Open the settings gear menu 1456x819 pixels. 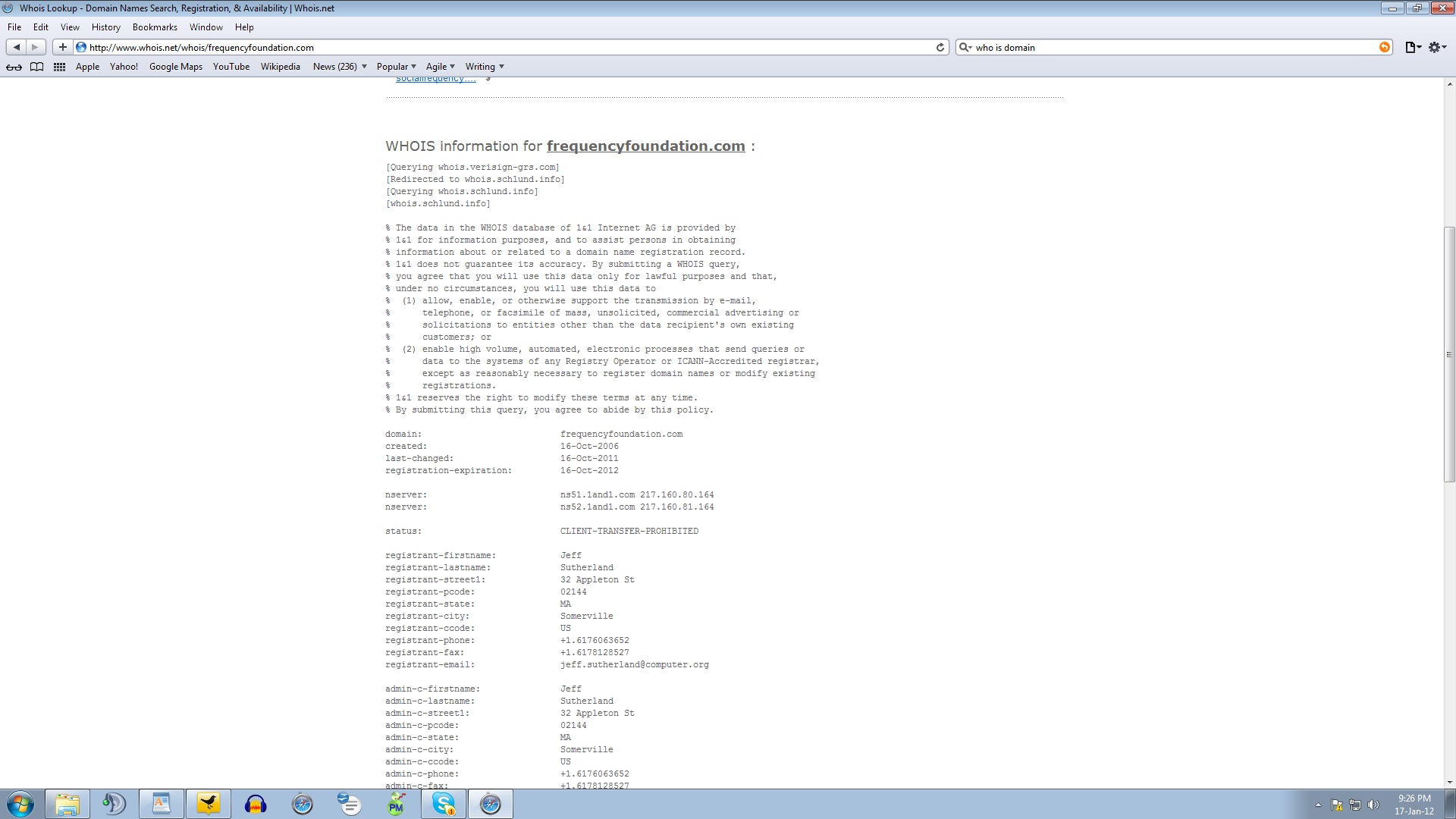click(x=1436, y=47)
